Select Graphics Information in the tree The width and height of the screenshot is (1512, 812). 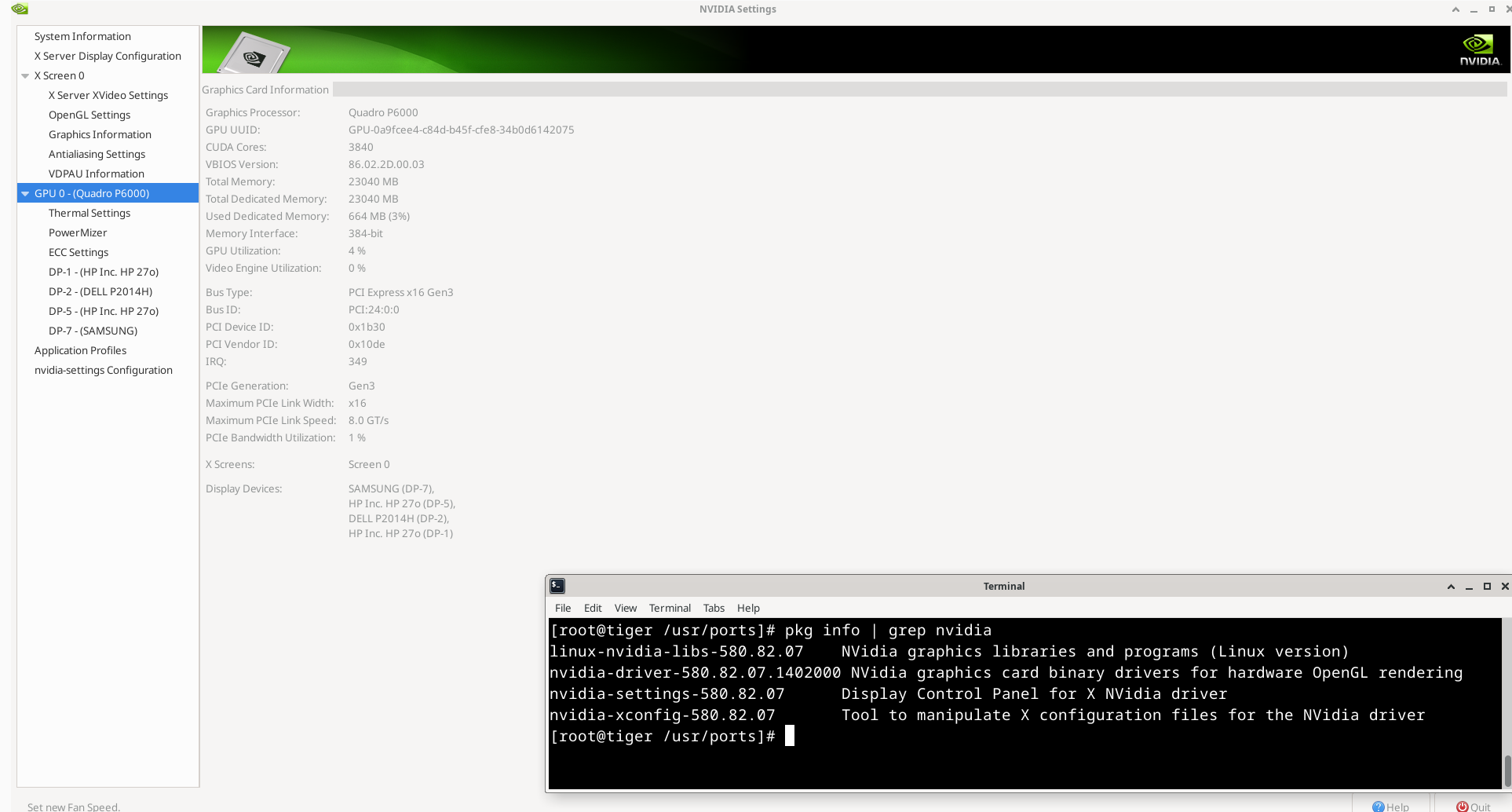(100, 134)
